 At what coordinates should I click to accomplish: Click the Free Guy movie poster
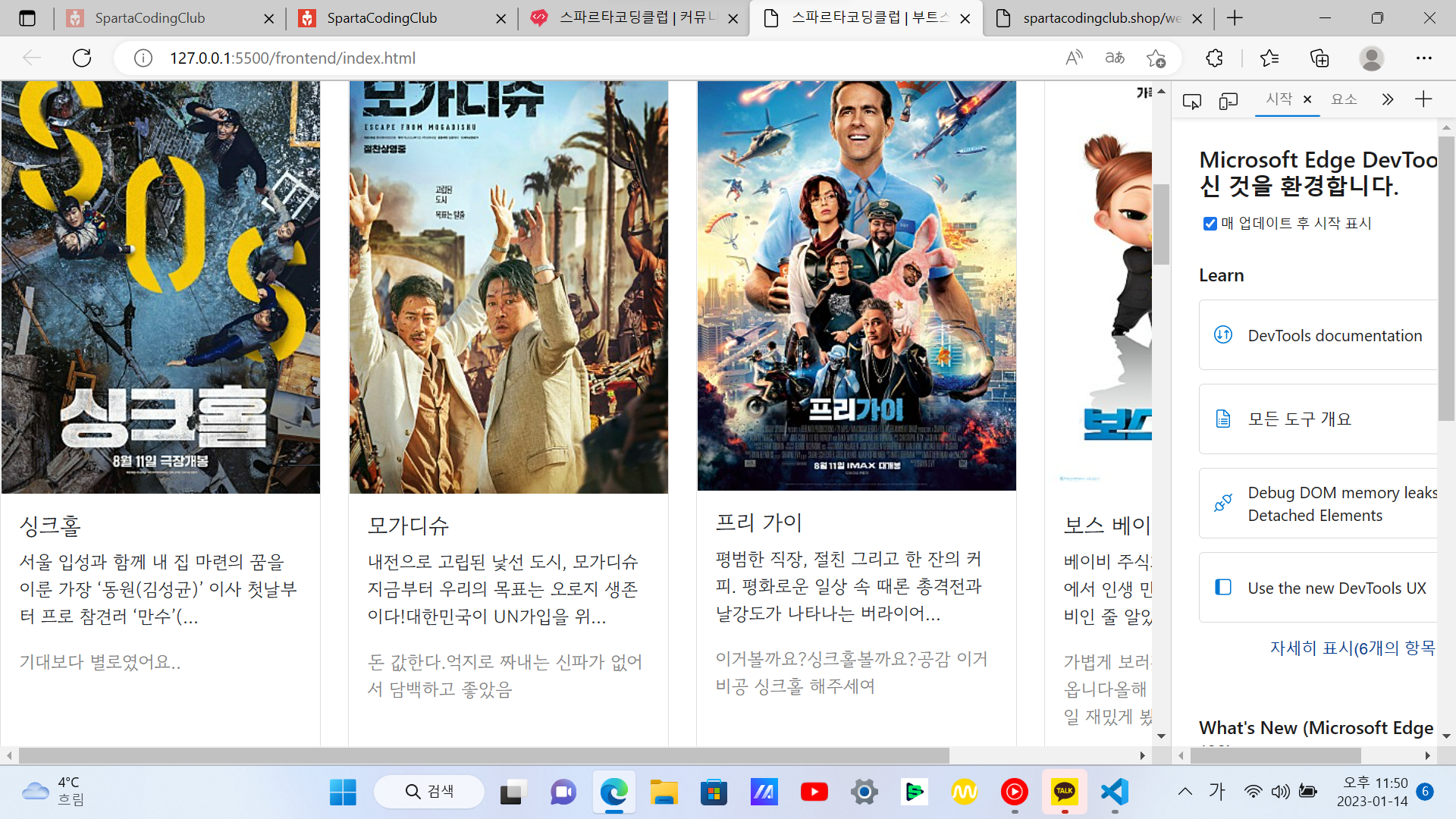click(x=857, y=286)
